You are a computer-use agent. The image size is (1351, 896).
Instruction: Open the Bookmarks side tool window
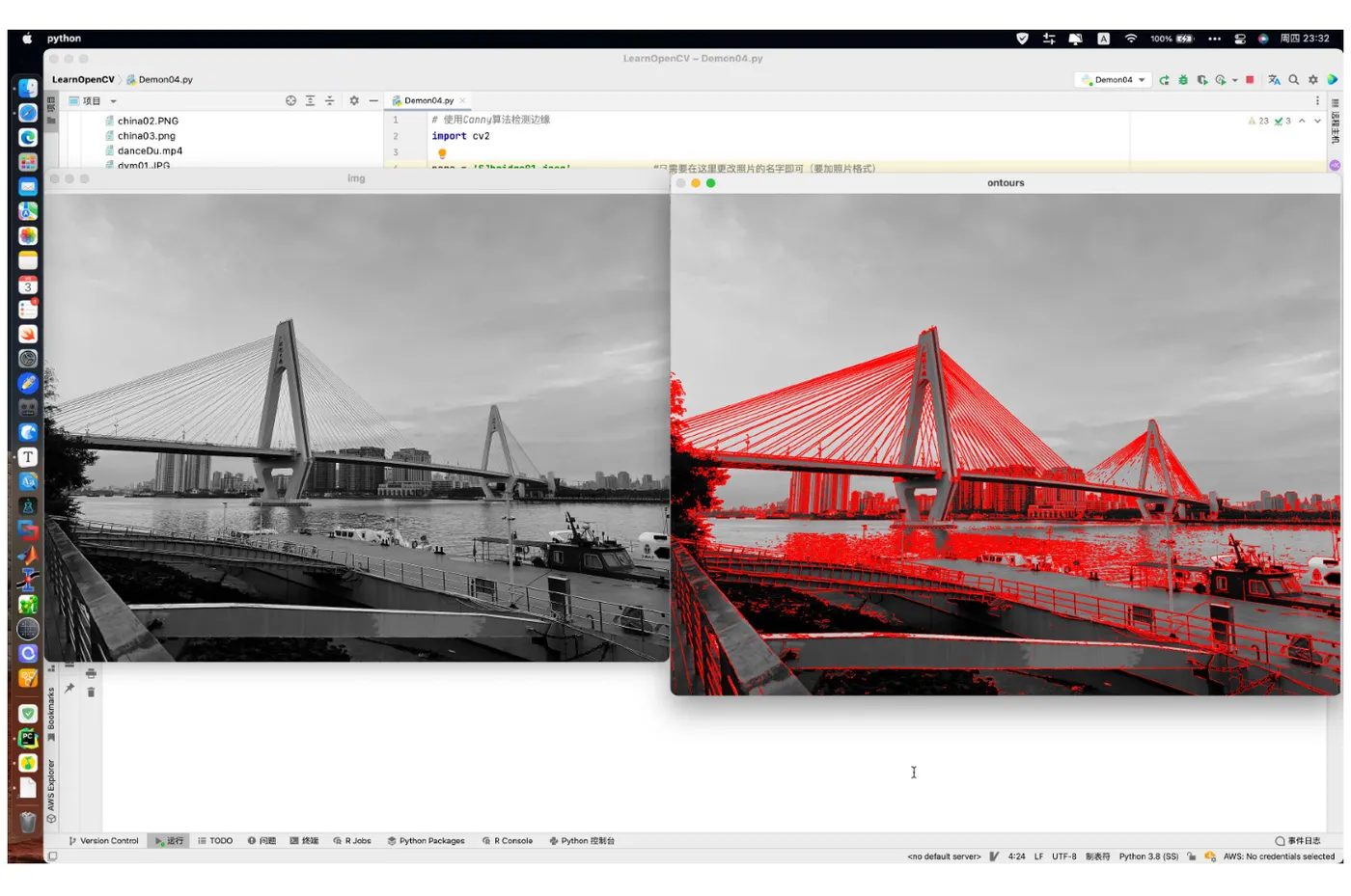51,715
